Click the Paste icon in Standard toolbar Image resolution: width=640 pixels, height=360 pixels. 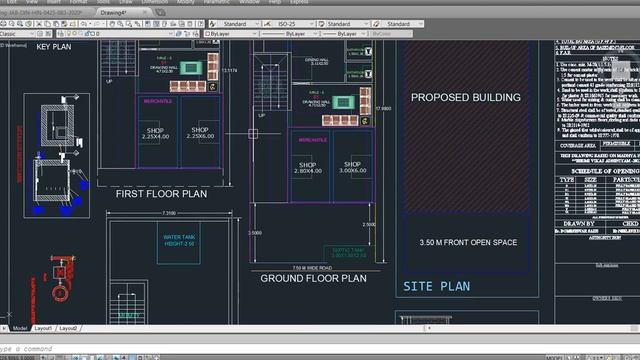pyautogui.click(x=56, y=24)
